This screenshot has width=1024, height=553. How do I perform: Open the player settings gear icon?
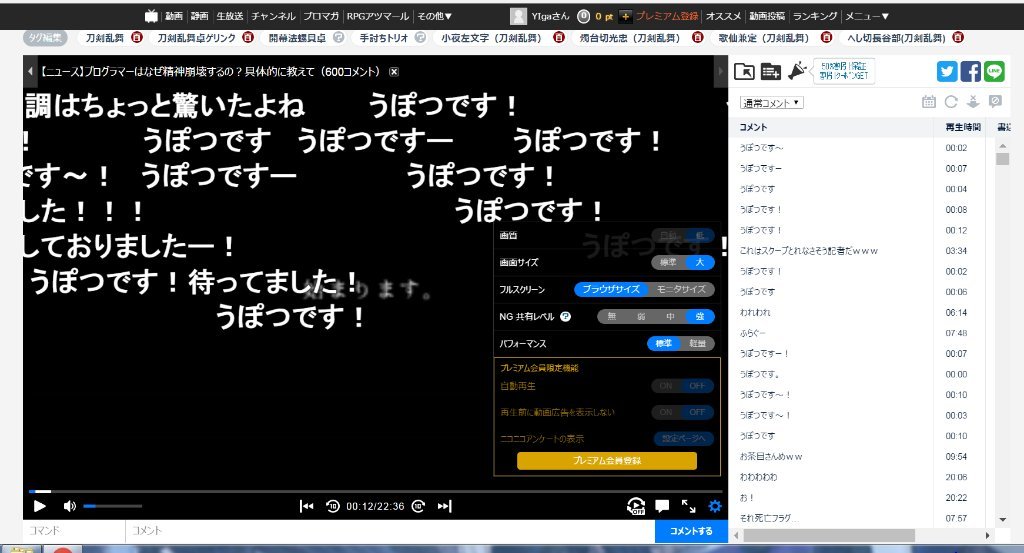pos(715,506)
